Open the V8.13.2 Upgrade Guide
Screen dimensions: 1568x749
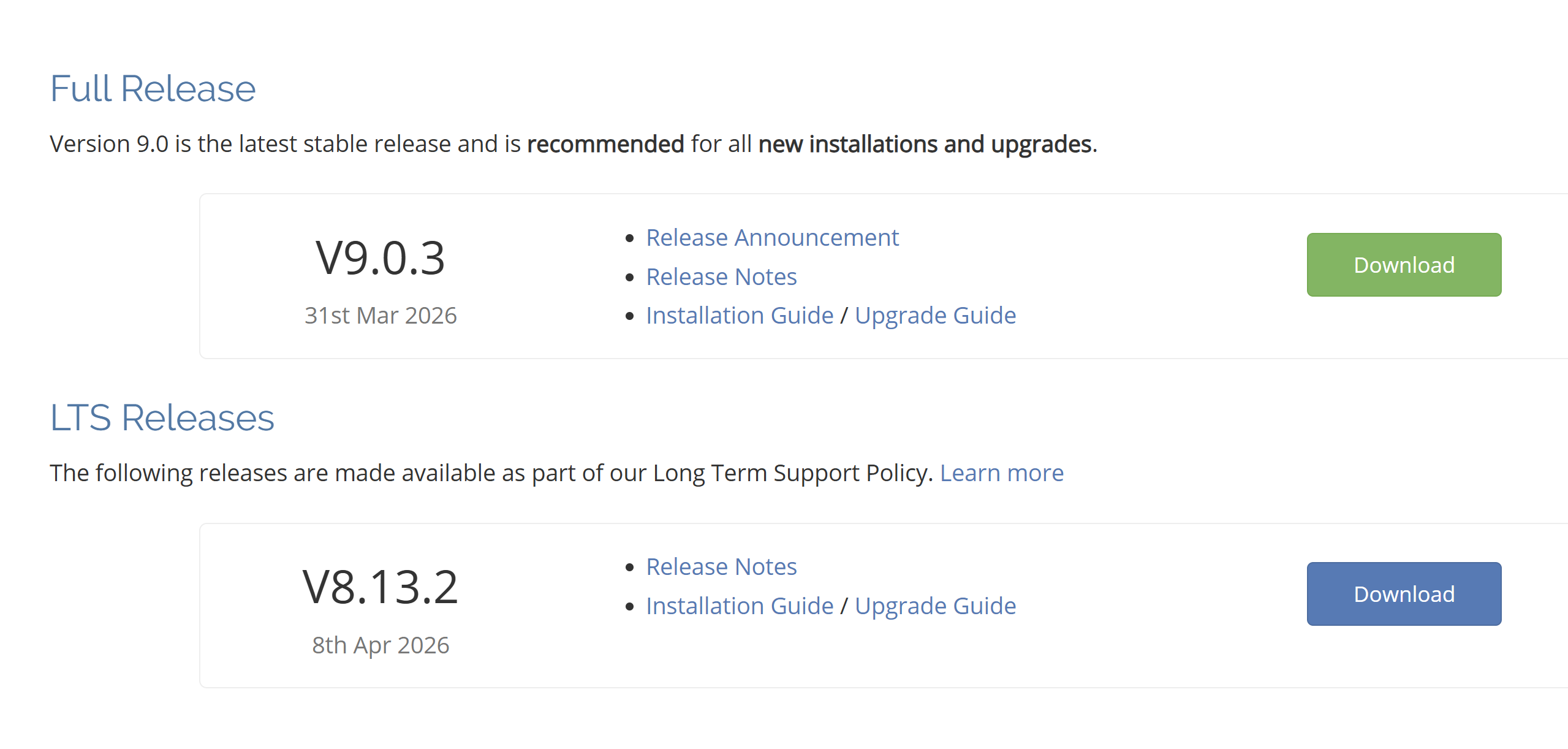(x=935, y=606)
